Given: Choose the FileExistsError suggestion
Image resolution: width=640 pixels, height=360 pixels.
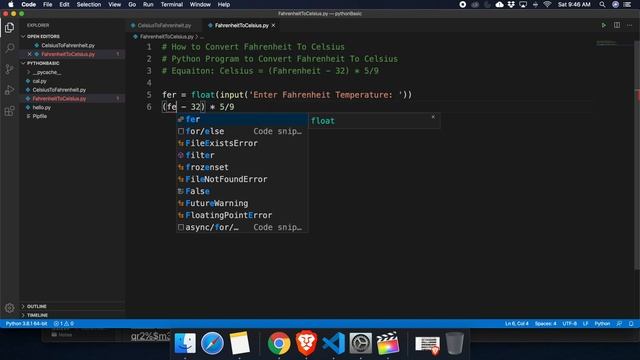Looking at the screenshot, I should pyautogui.click(x=242, y=143).
